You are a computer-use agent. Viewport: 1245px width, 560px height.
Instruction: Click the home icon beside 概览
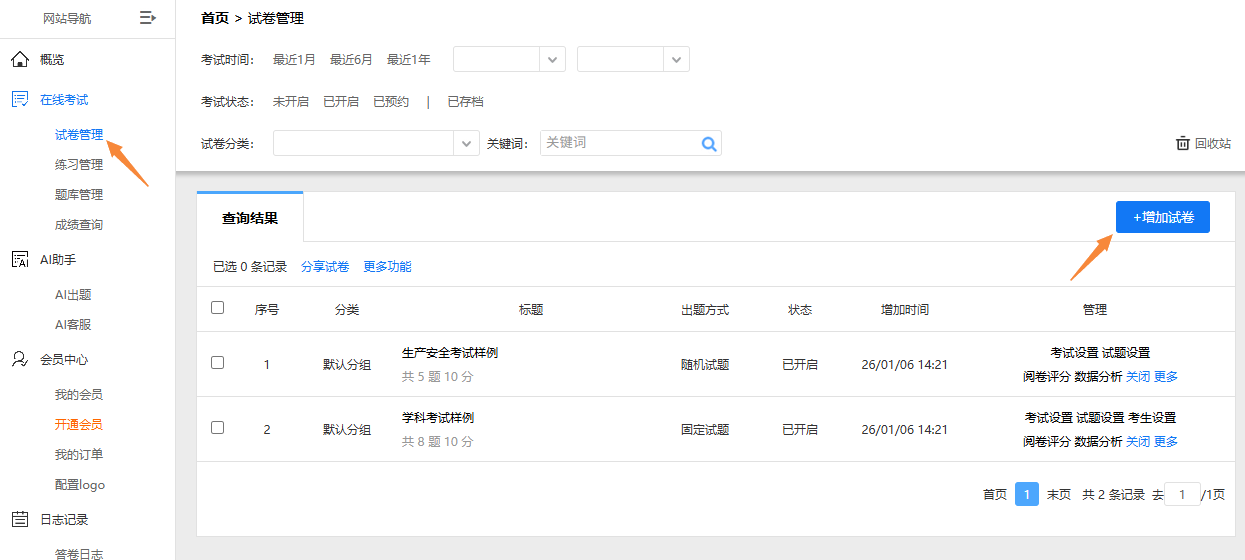coord(19,59)
